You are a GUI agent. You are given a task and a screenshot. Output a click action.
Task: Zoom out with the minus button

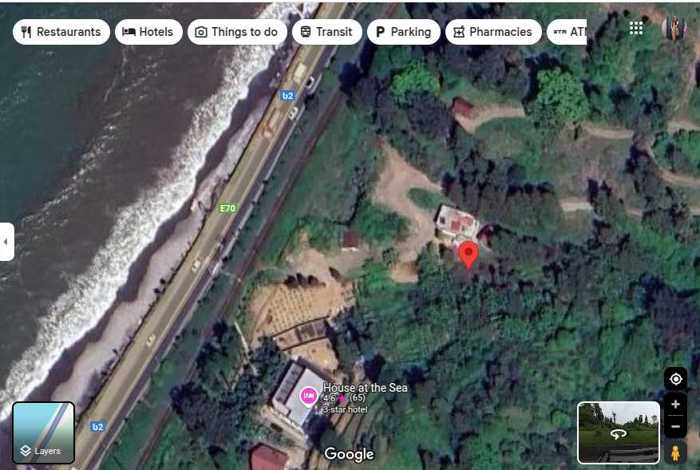click(675, 426)
